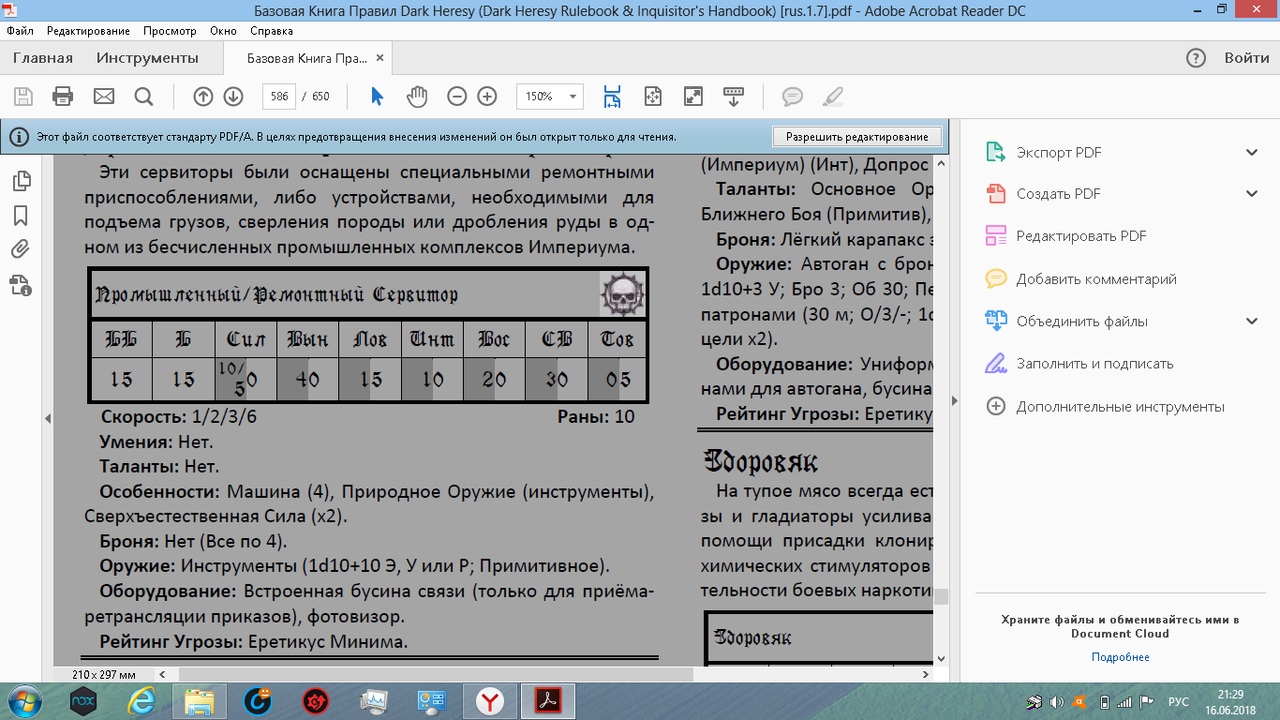The width and height of the screenshot is (1280, 720).
Task: Go to next page arrow
Action: coord(233,96)
